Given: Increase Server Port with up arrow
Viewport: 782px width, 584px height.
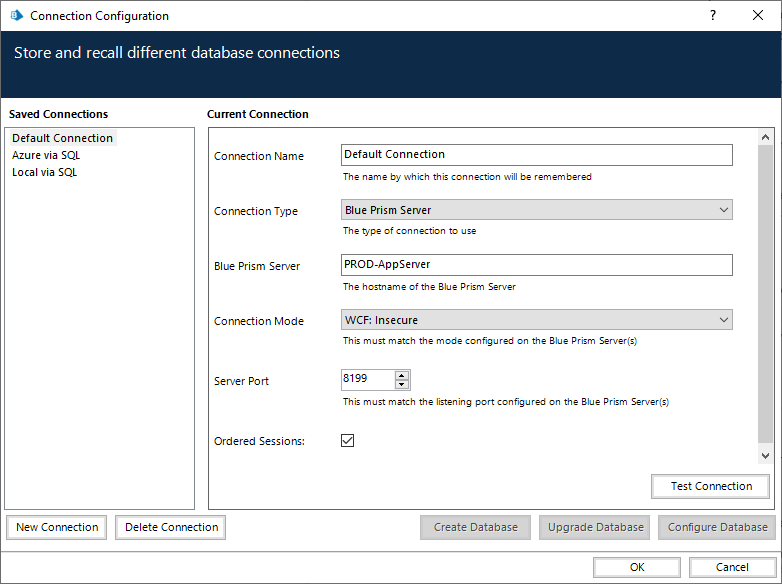Looking at the screenshot, I should click(402, 375).
